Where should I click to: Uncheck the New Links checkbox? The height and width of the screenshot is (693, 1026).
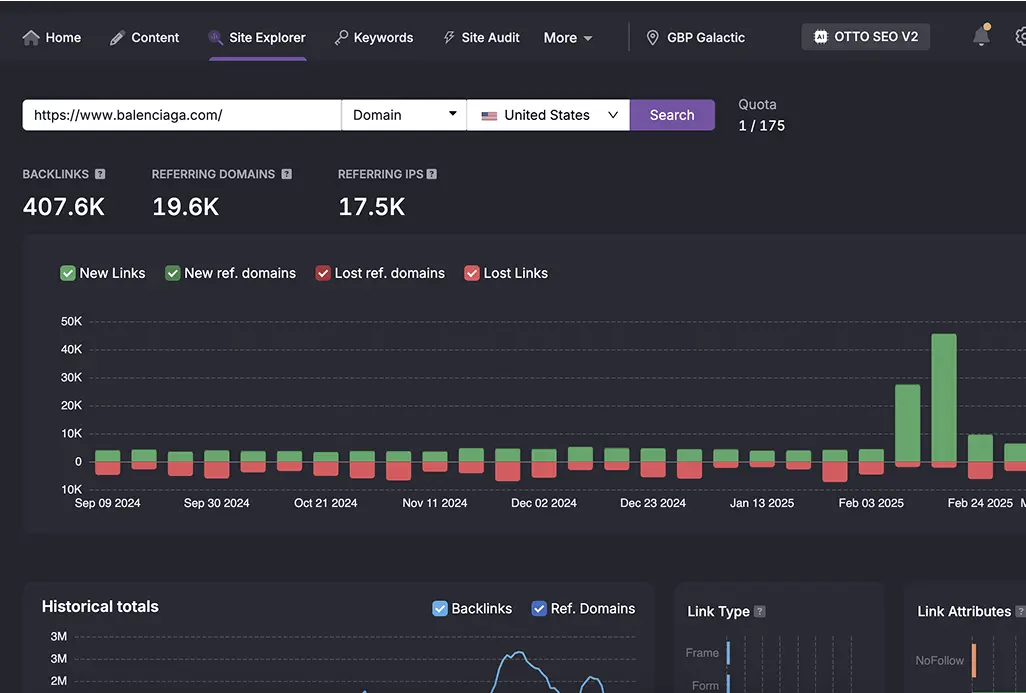click(67, 273)
